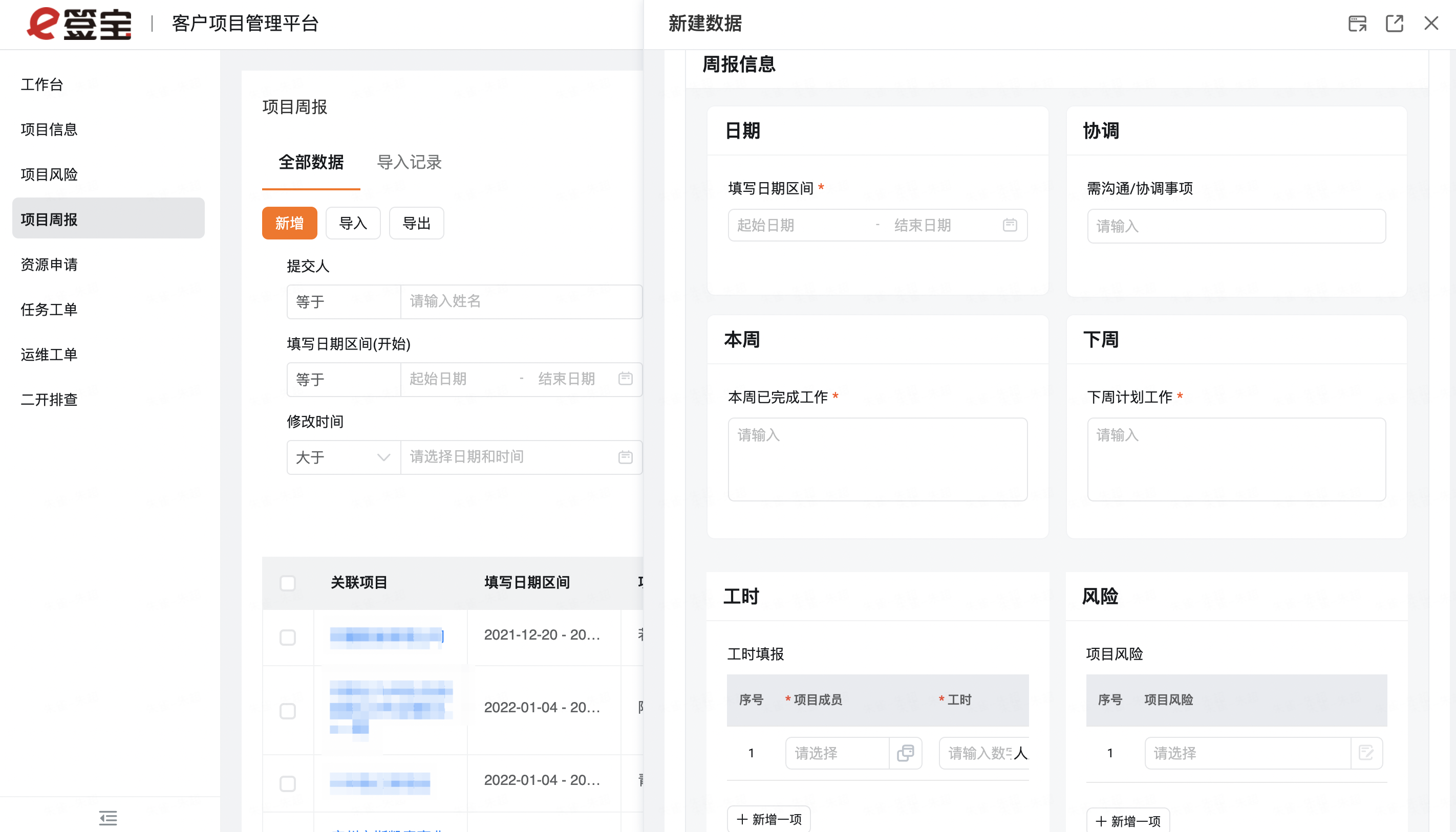Open the project member picker icon

pos(906,753)
